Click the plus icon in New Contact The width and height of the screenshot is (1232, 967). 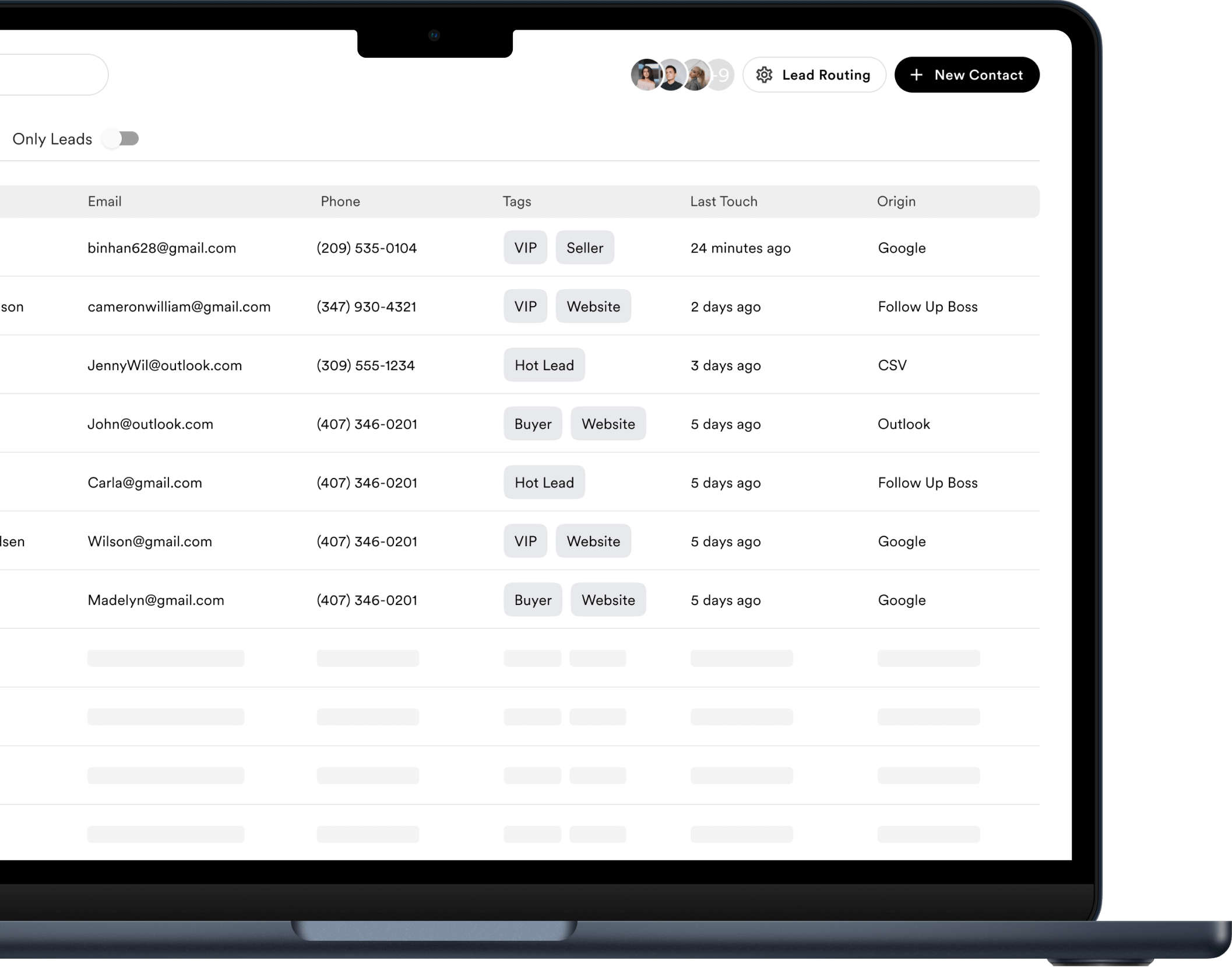click(x=916, y=75)
